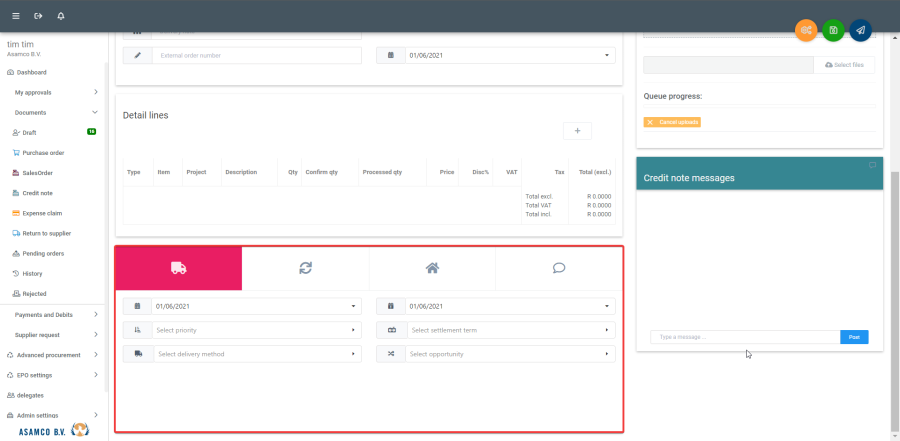Image resolution: width=900 pixels, height=441 pixels.
Task: Open the Select settlement term dropdown
Action: tap(508, 330)
